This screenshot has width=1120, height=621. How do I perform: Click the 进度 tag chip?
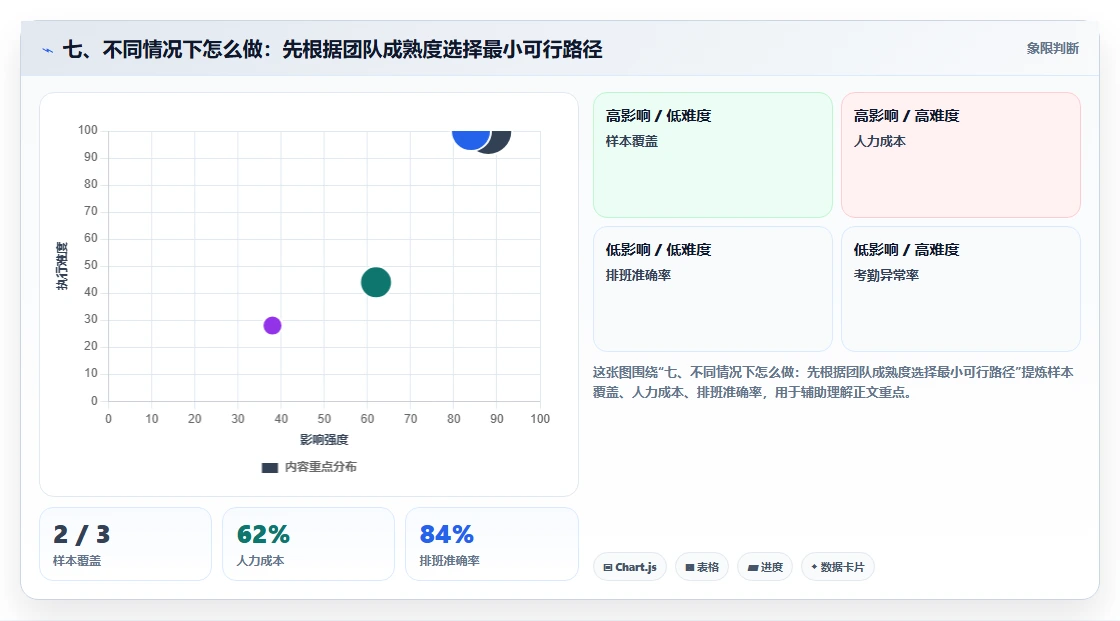coord(765,567)
